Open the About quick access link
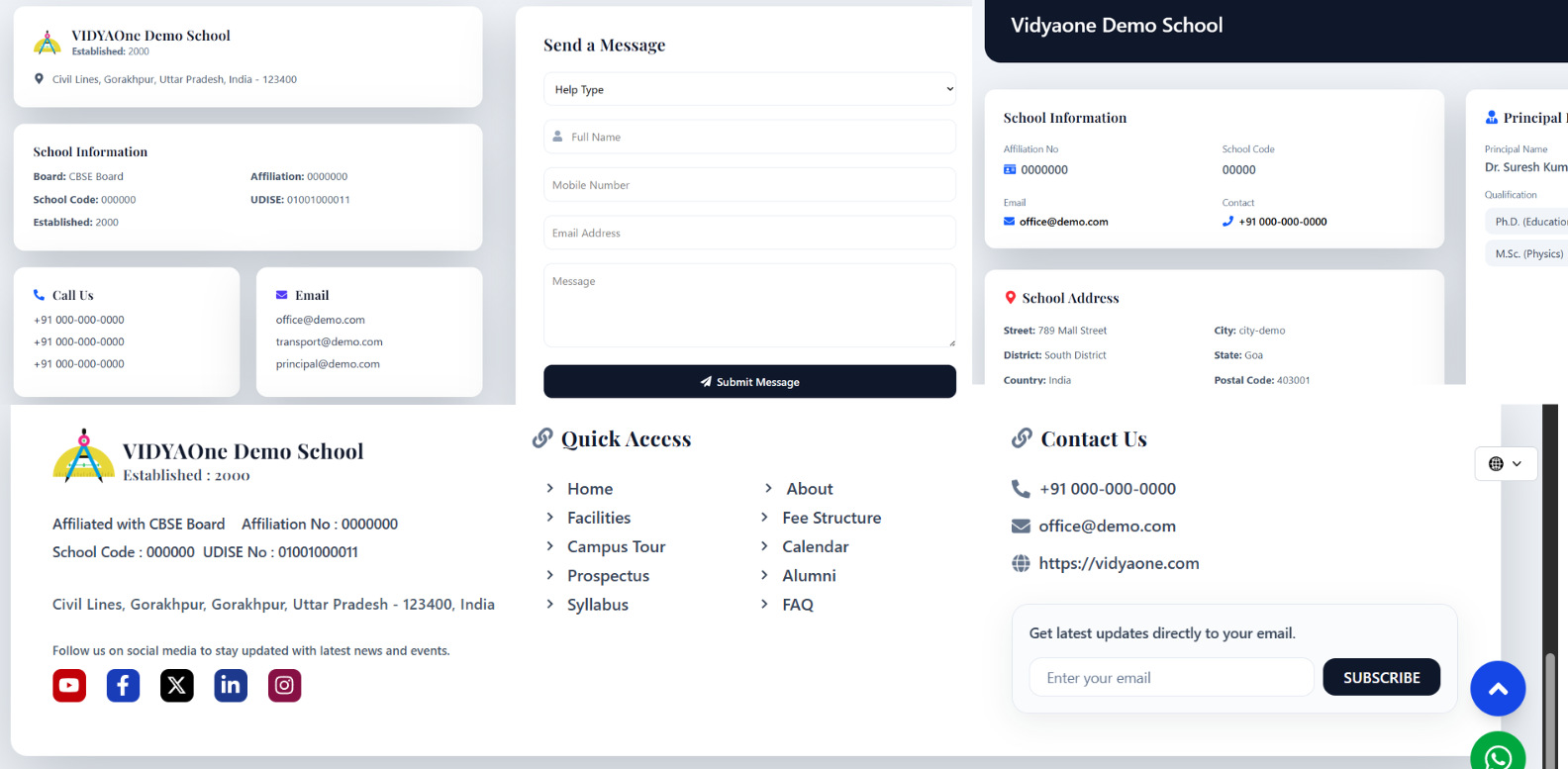This screenshot has width=1568, height=769. coord(810,489)
